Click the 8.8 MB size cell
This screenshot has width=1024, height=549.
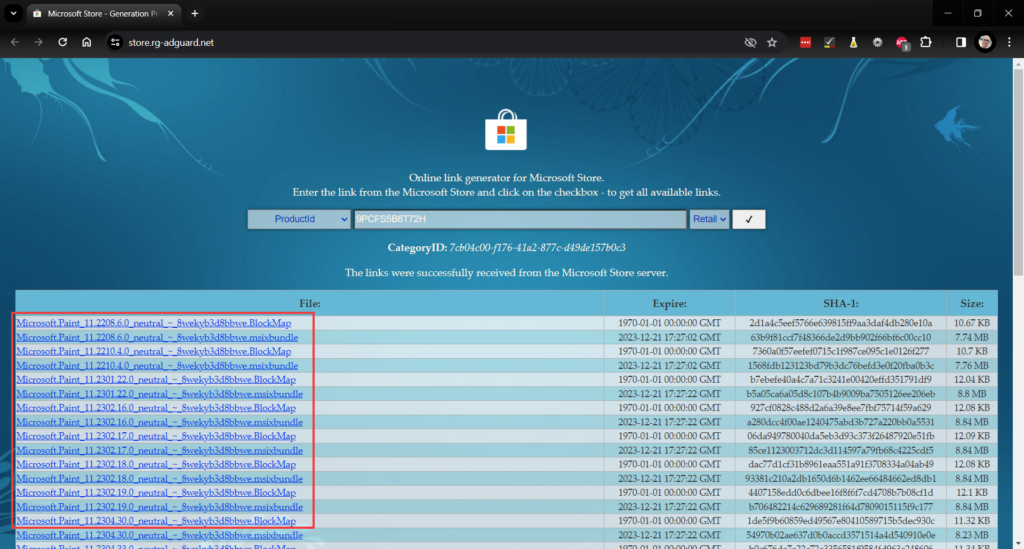(x=972, y=394)
